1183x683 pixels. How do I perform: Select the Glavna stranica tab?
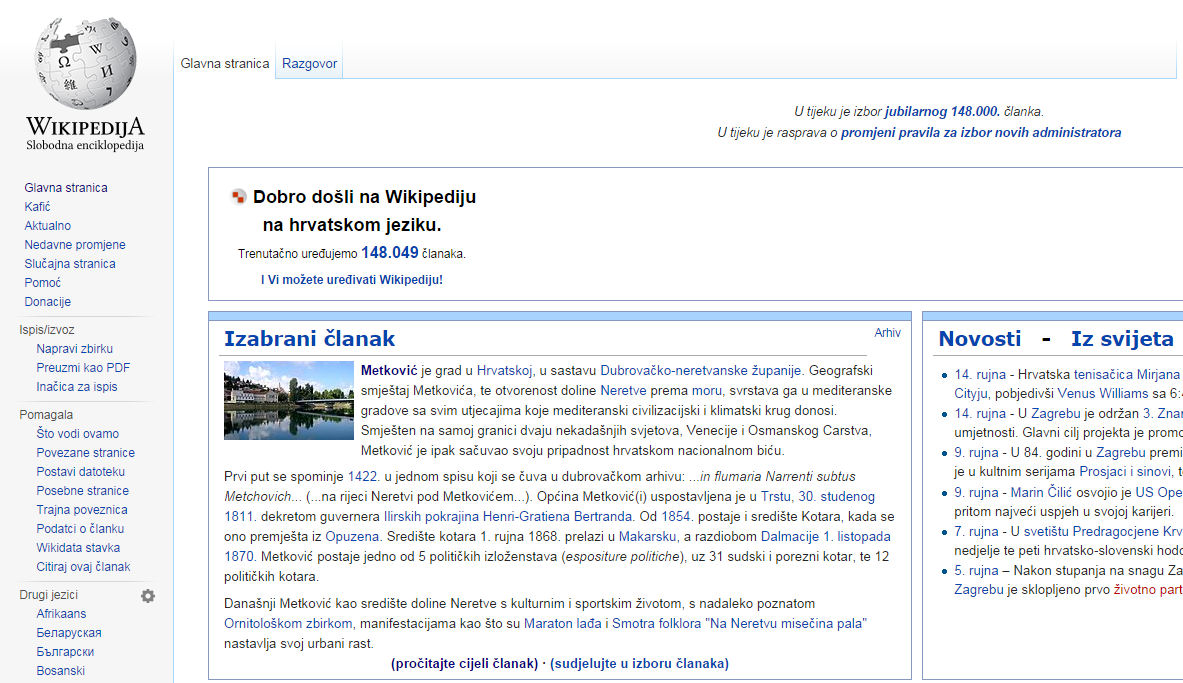click(x=225, y=64)
